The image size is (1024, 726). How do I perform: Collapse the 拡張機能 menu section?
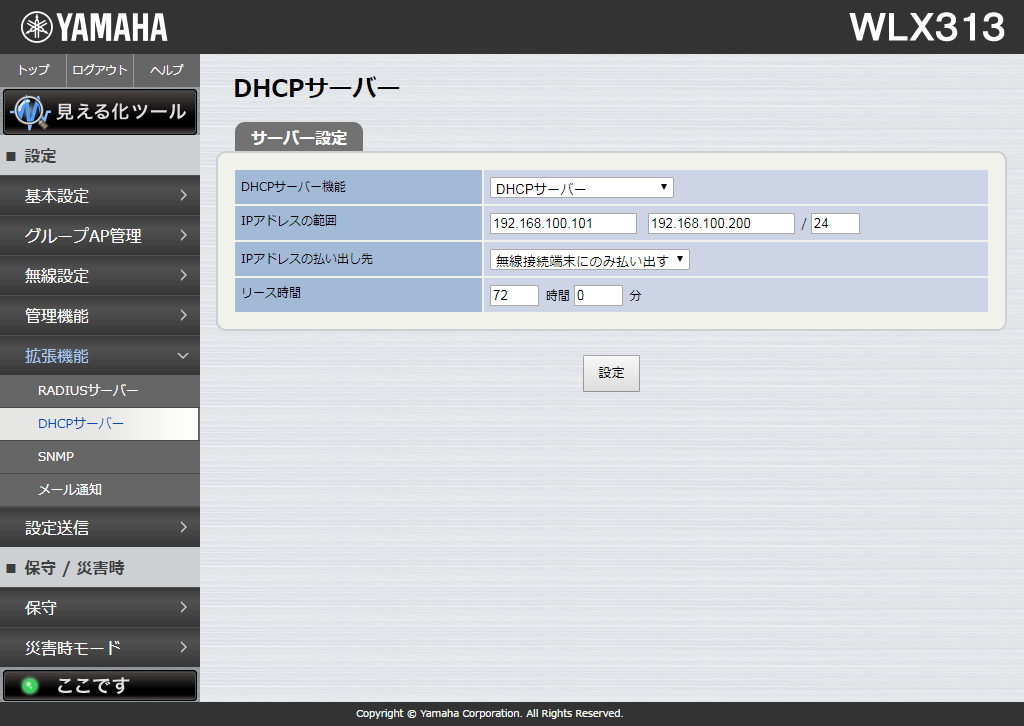coord(183,355)
